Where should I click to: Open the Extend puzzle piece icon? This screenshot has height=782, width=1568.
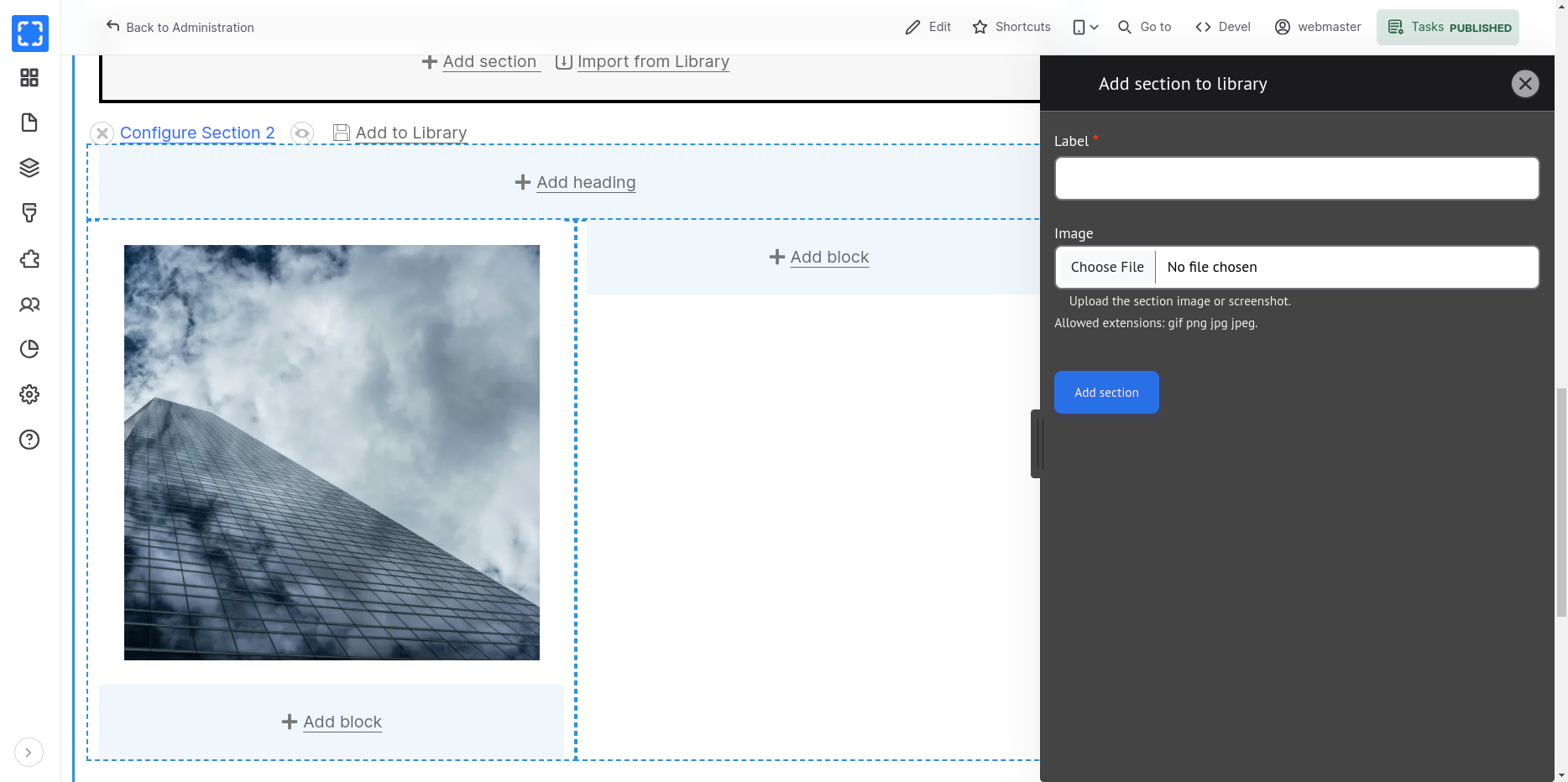coord(29,259)
